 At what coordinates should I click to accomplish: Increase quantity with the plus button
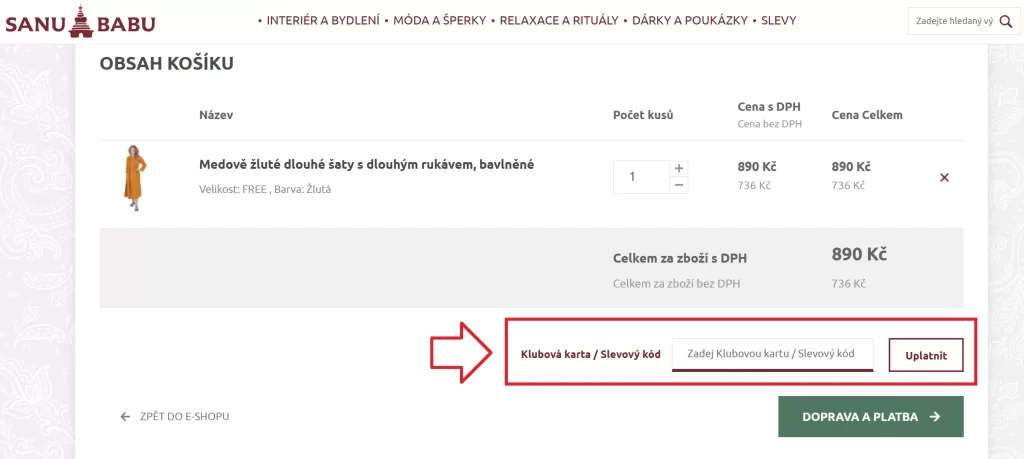[679, 168]
